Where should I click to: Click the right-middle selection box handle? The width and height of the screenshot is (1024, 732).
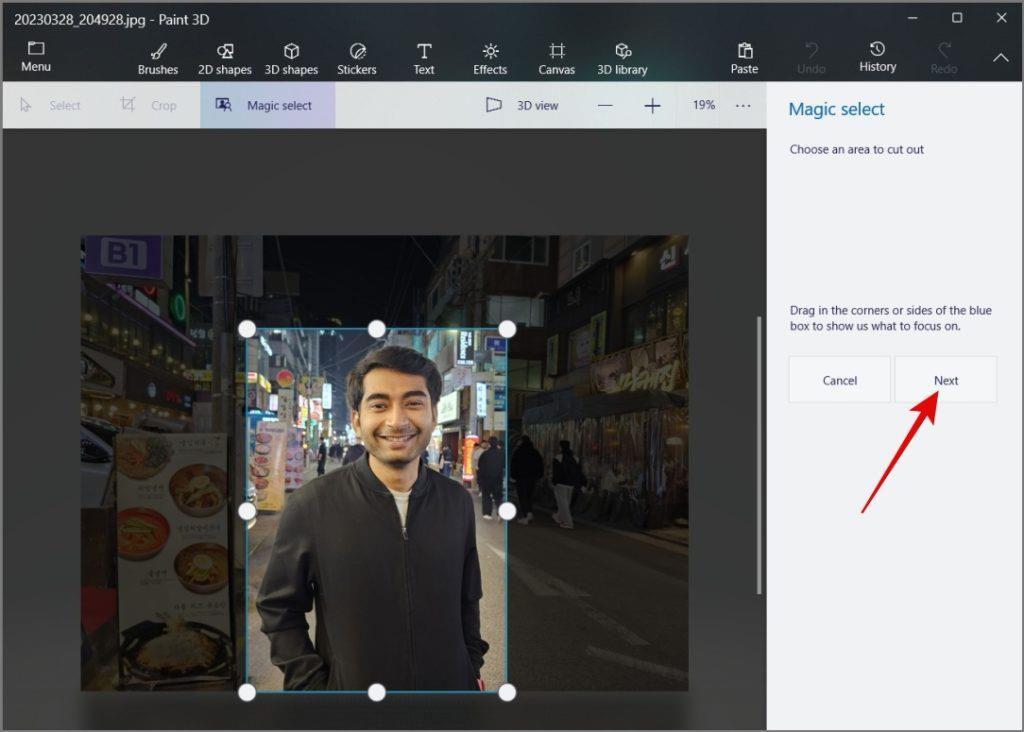[x=507, y=511]
